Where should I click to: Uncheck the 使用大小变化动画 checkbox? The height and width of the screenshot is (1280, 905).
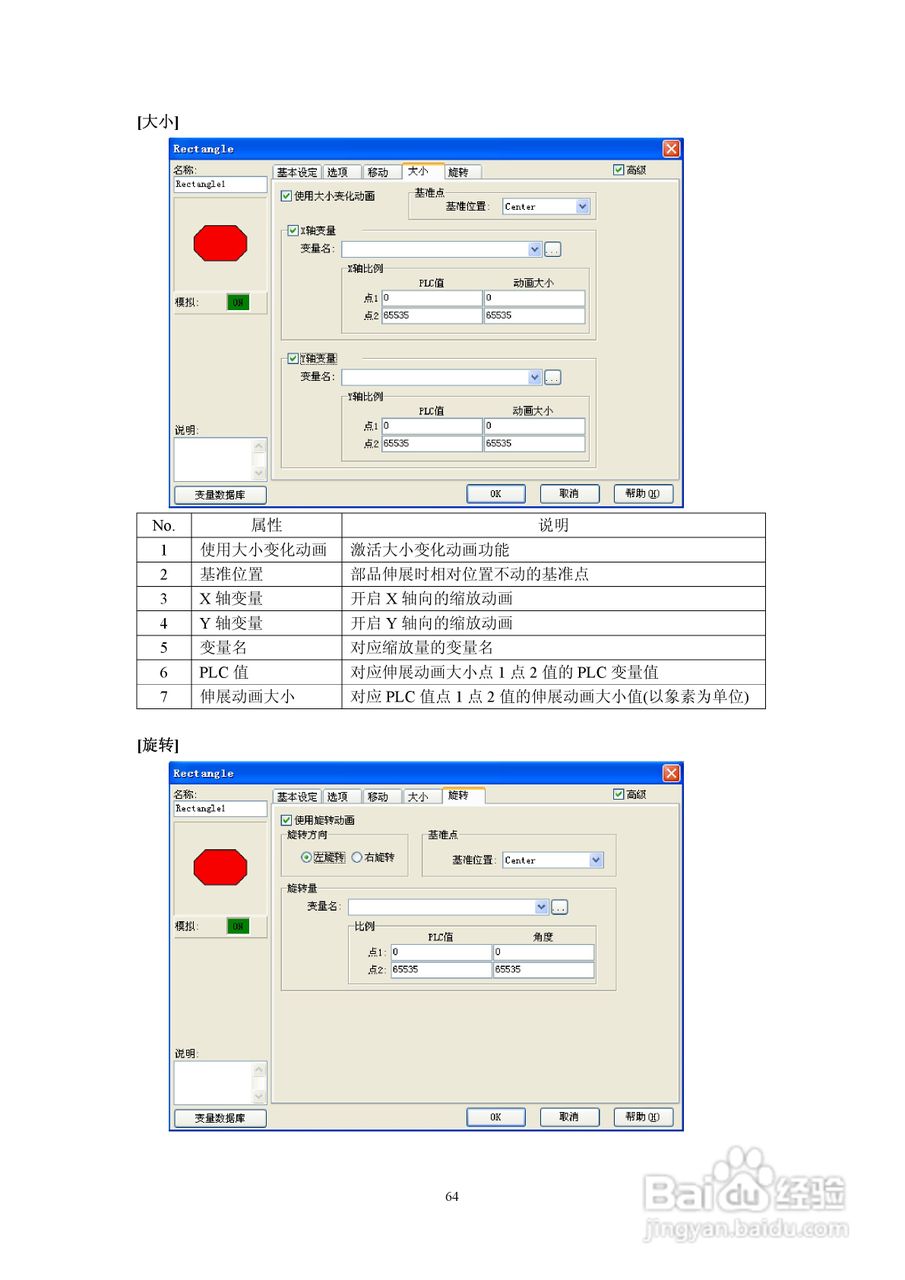pyautogui.click(x=288, y=196)
